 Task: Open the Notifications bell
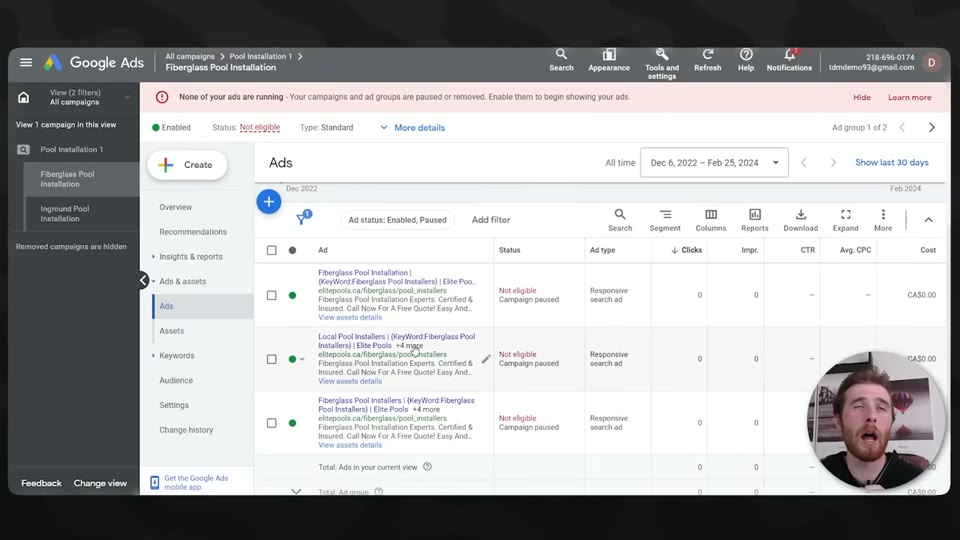point(789,61)
